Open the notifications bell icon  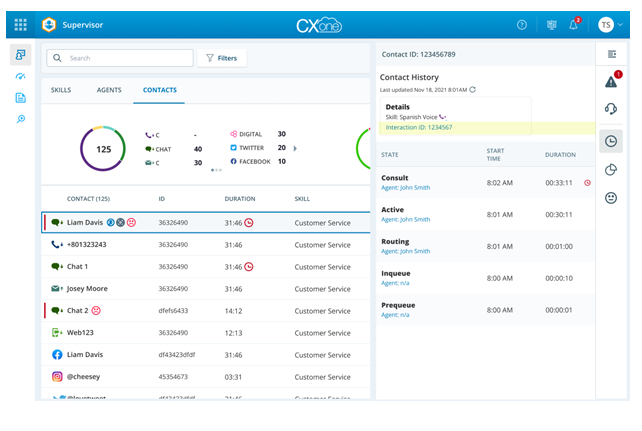574,25
